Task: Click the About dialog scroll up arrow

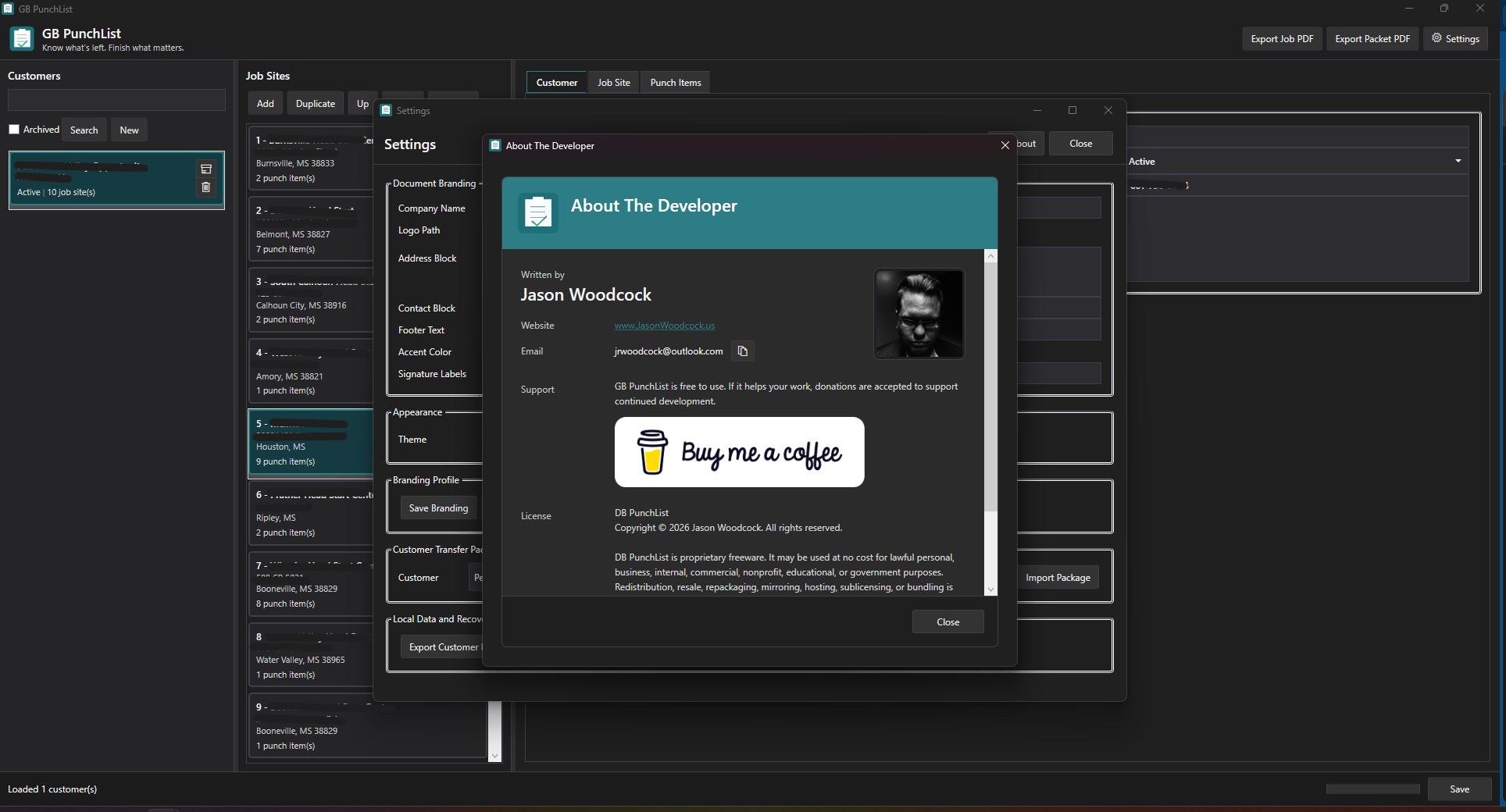Action: click(x=990, y=256)
